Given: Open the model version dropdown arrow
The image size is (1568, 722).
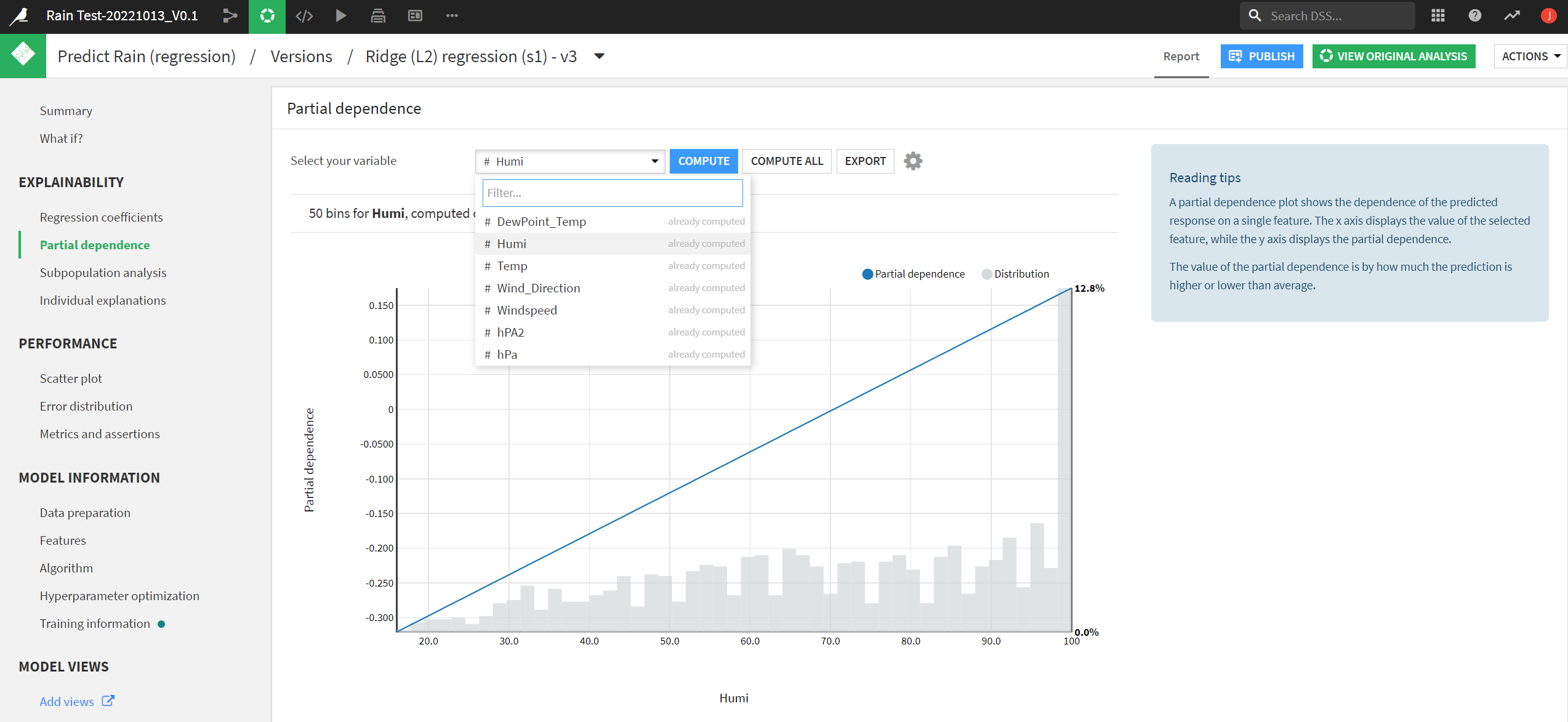Looking at the screenshot, I should point(598,56).
